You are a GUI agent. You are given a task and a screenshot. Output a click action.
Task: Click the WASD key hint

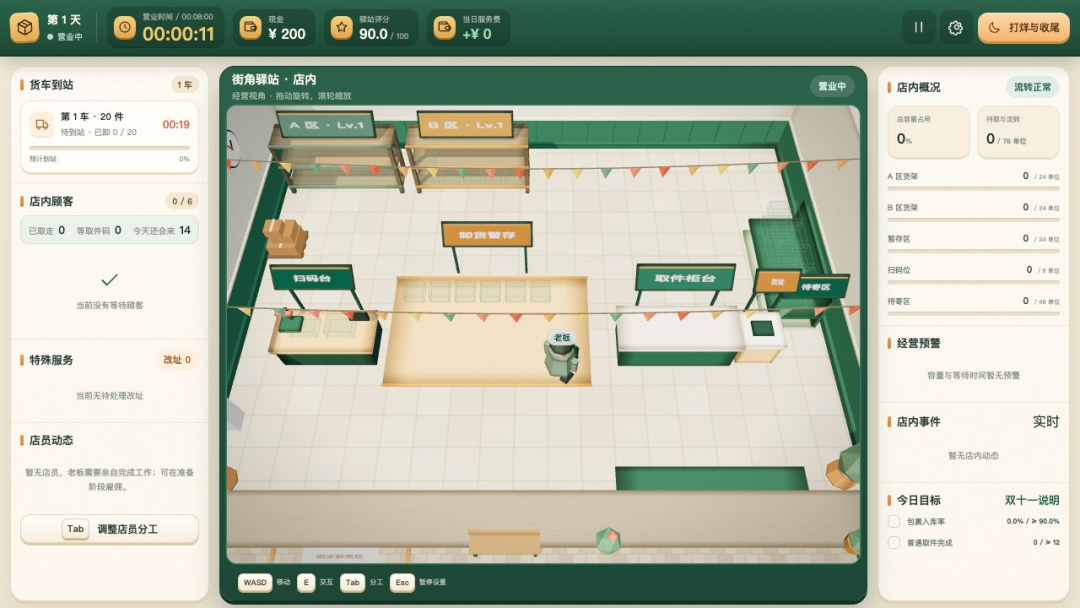point(255,583)
